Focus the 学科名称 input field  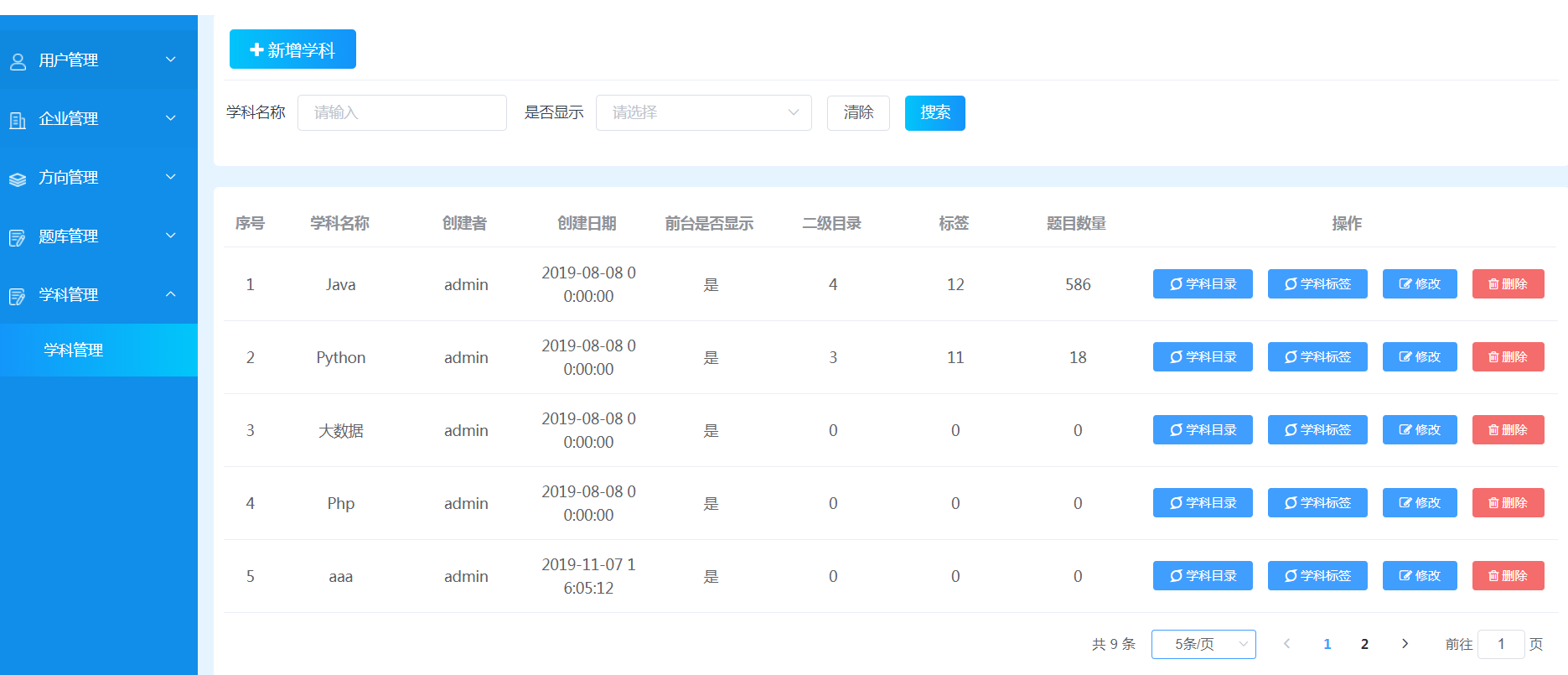(x=402, y=112)
